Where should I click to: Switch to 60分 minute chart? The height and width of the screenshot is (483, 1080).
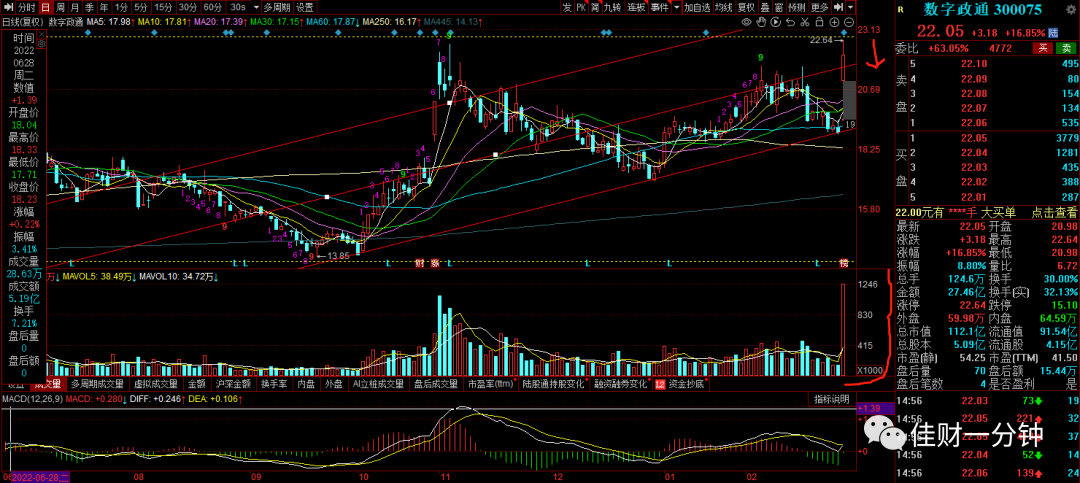tap(211, 8)
